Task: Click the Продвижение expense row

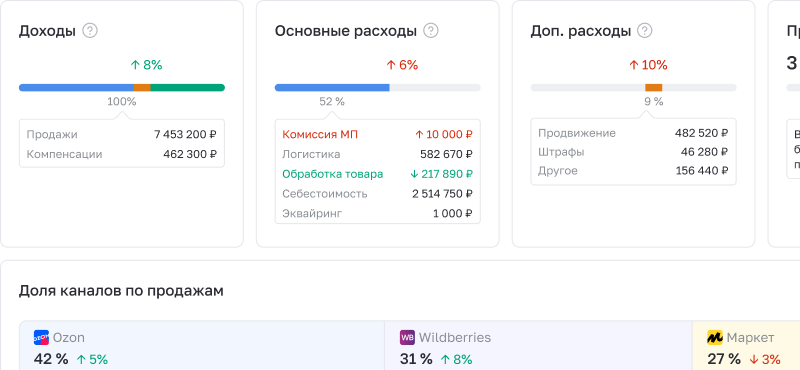Action: coord(633,133)
